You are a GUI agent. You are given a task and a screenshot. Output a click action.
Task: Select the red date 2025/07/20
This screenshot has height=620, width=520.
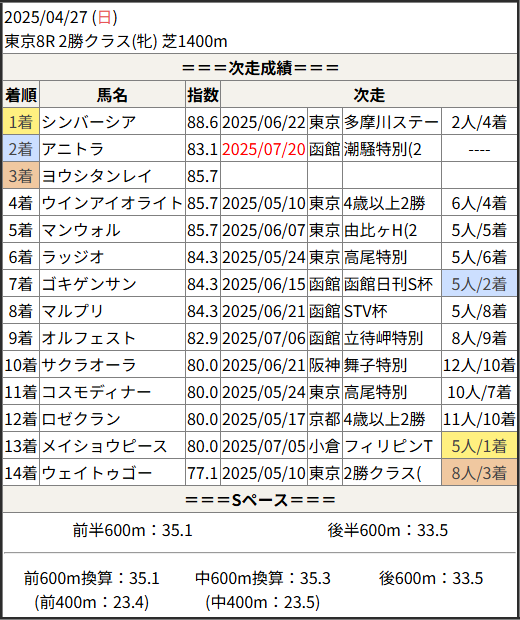[264, 149]
